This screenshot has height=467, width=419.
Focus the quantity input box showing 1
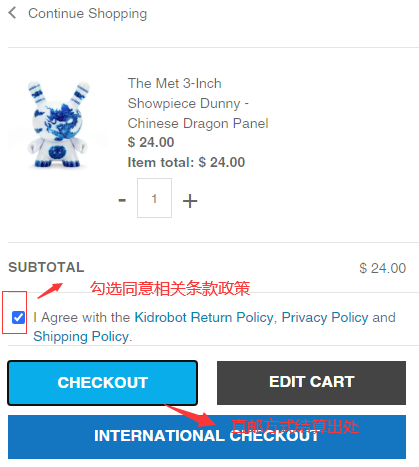point(154,198)
